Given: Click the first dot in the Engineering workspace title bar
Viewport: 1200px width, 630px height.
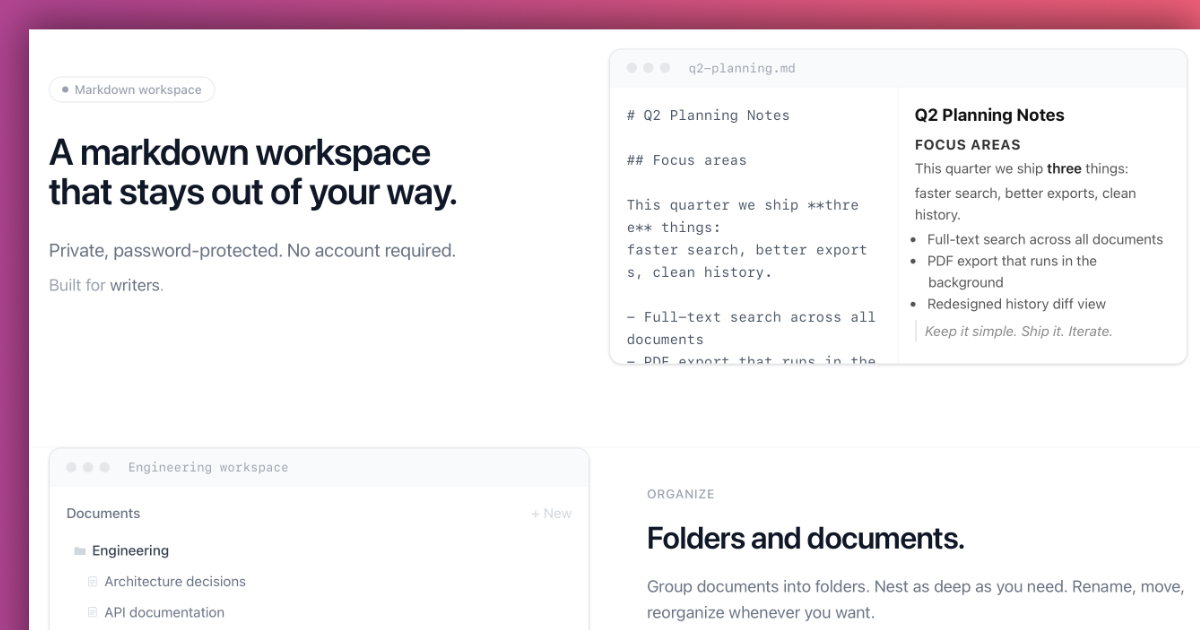Looking at the screenshot, I should click(x=71, y=467).
